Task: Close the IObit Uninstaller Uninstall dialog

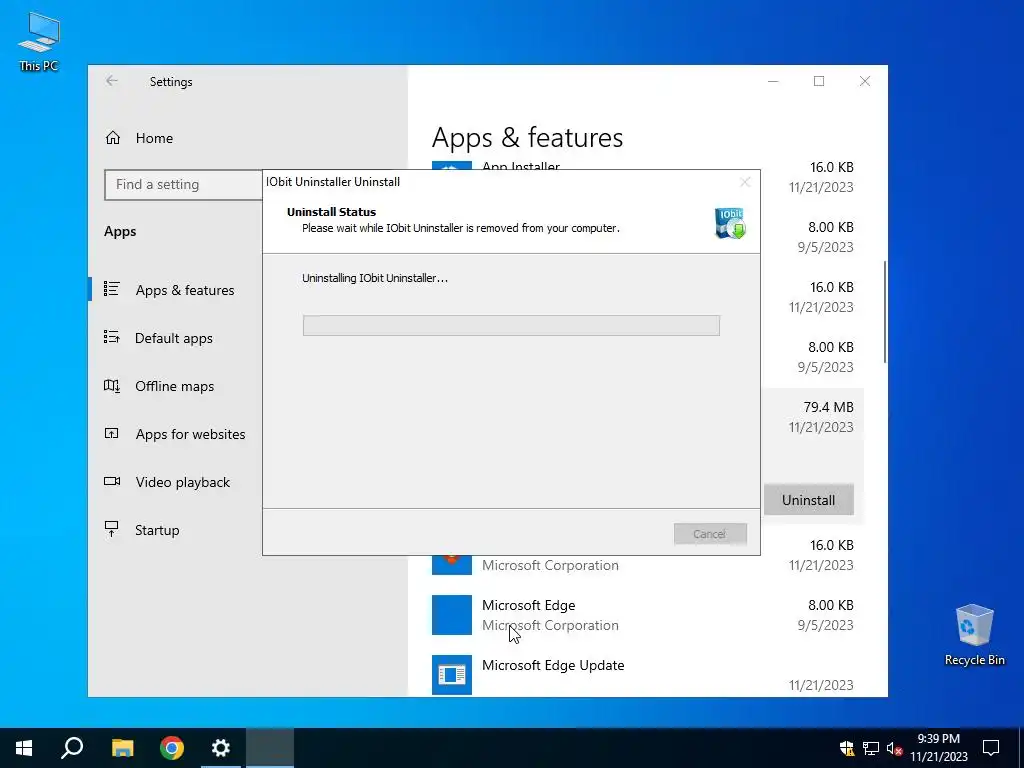Action: click(744, 182)
